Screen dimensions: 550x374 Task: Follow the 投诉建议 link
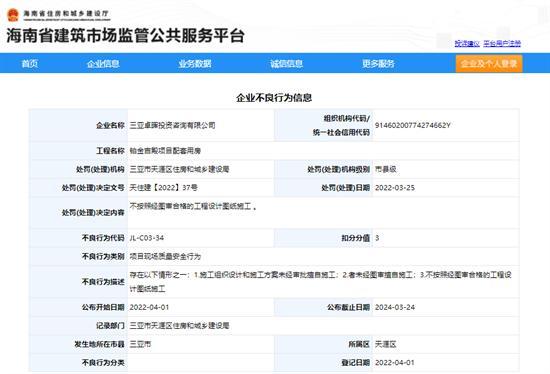[x=467, y=44]
